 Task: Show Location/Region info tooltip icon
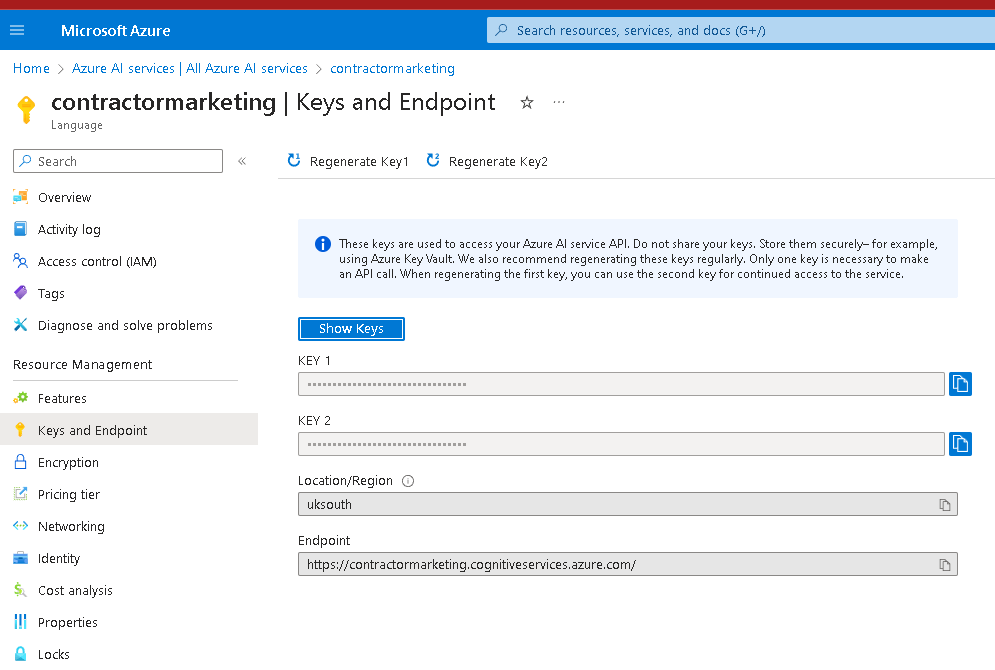[408, 481]
